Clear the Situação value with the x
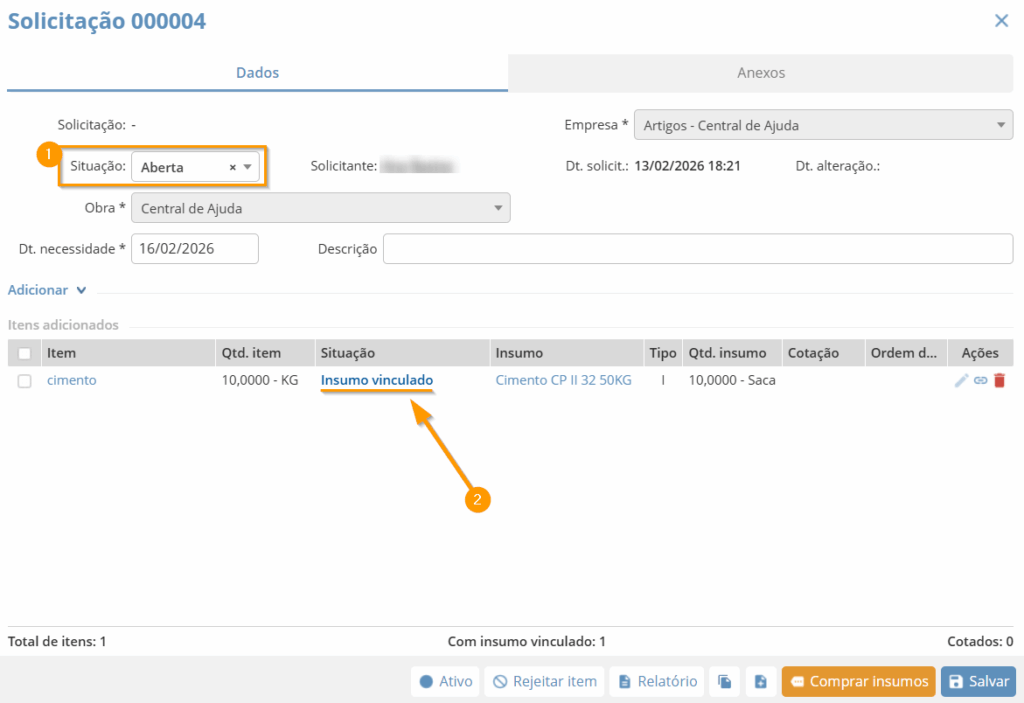This screenshot has height=703, width=1024. click(x=233, y=168)
